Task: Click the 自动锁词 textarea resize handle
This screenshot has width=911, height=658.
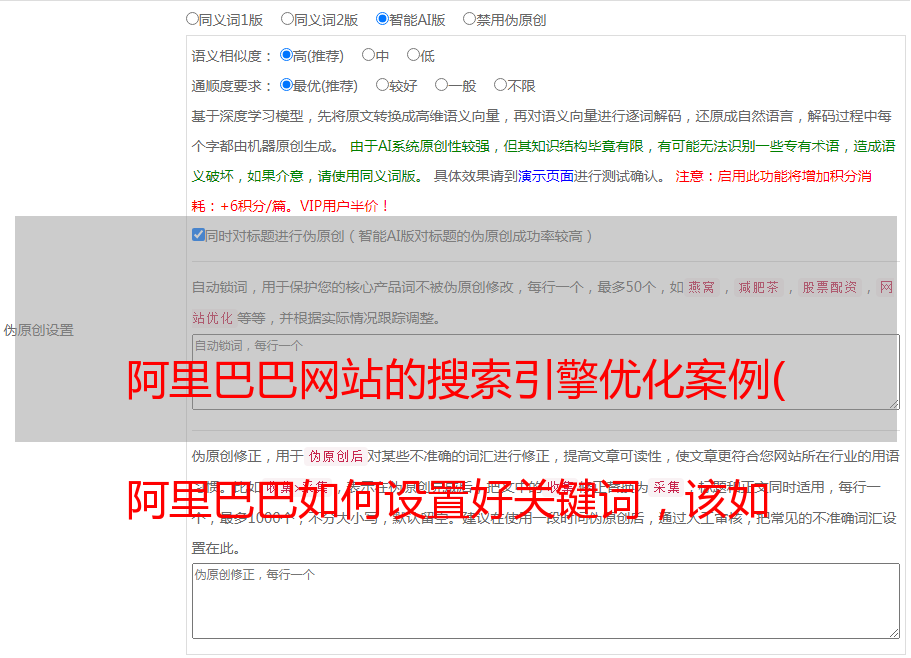Action: tap(894, 404)
